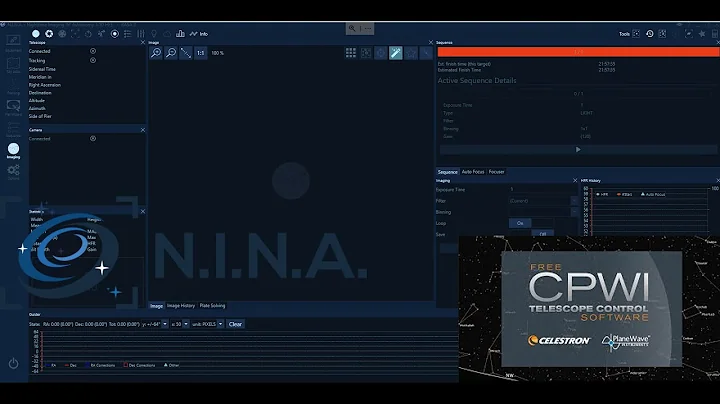The width and height of the screenshot is (720, 404).
Task: Click the camera aperture icon in Info toolbar
Action: 49,34
